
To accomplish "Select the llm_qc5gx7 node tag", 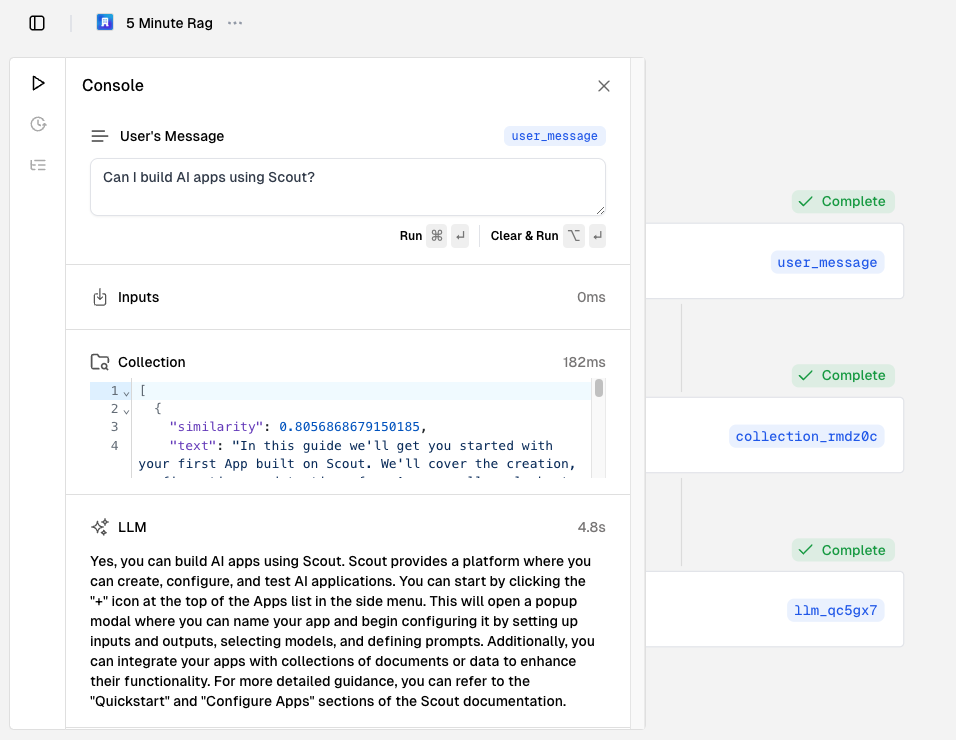I will 835,610.
